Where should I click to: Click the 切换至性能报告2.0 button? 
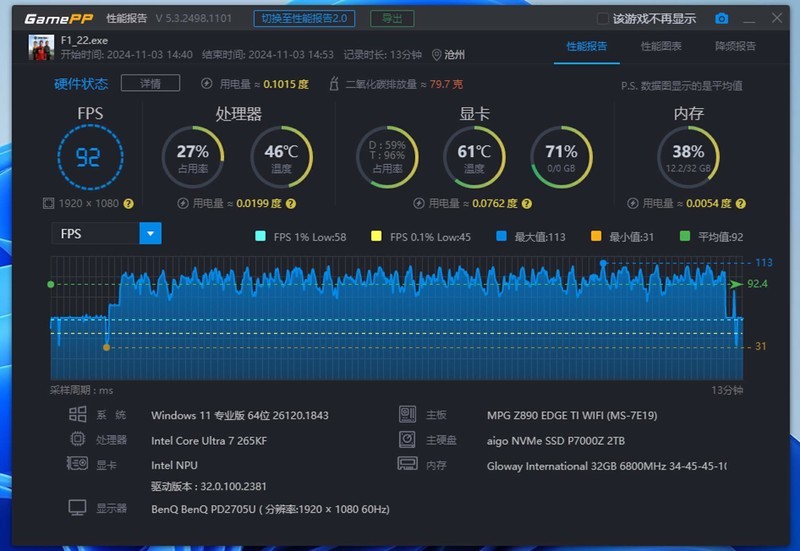click(305, 19)
